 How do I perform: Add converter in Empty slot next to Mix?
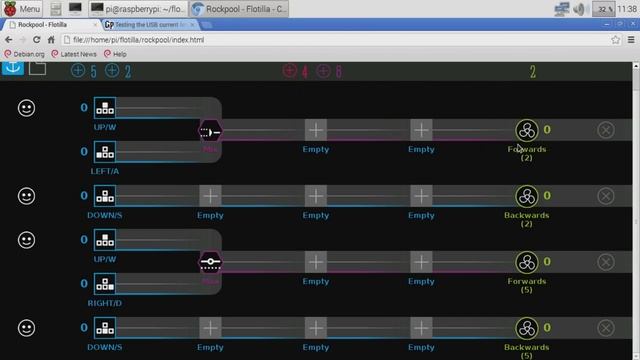316,130
